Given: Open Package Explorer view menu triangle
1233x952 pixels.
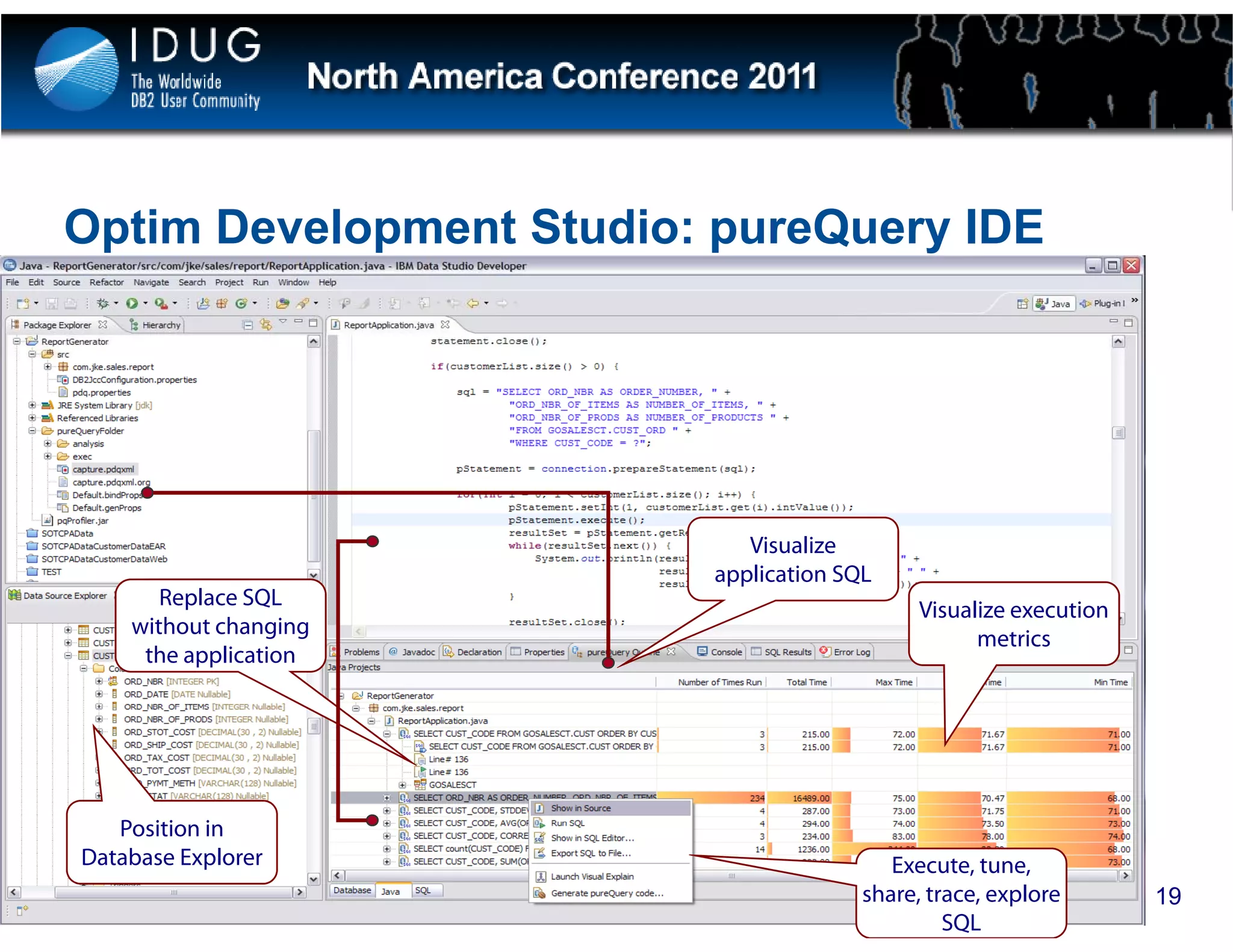Looking at the screenshot, I should [x=282, y=322].
